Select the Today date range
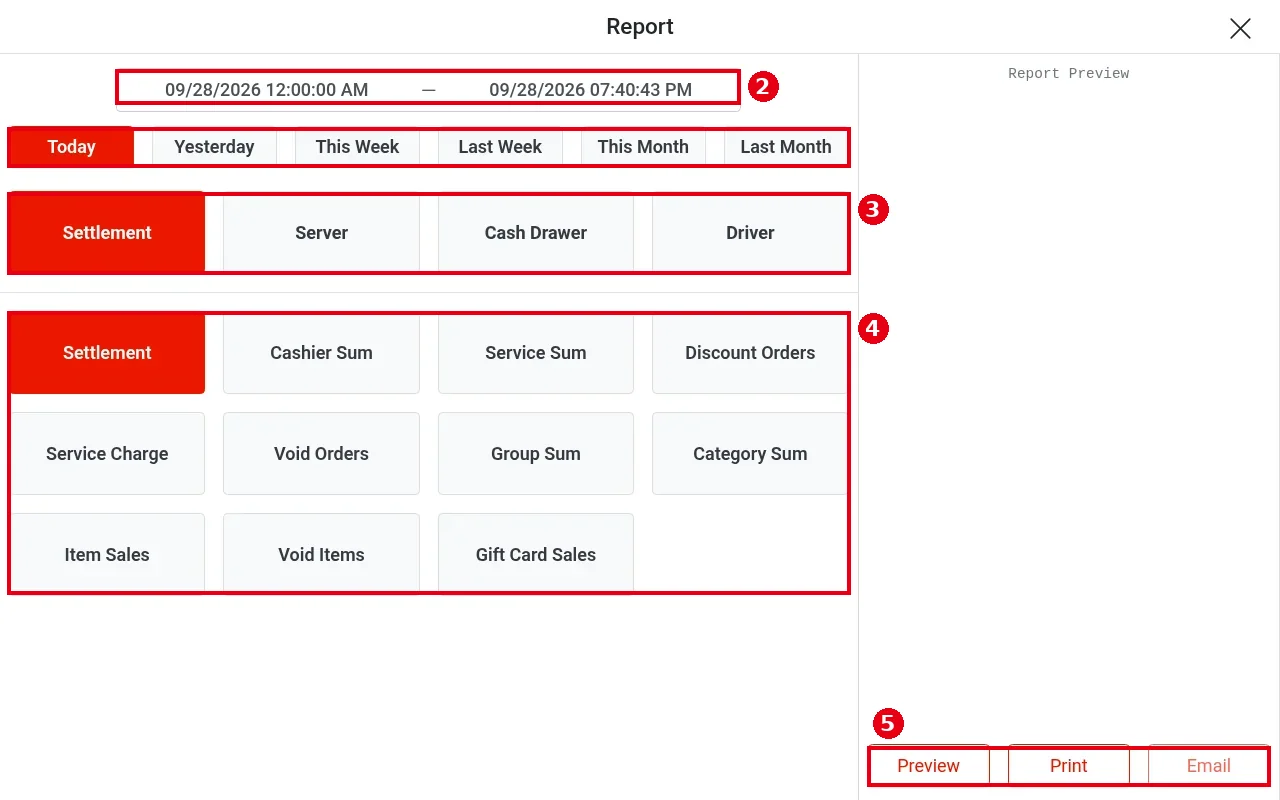 click(71, 147)
